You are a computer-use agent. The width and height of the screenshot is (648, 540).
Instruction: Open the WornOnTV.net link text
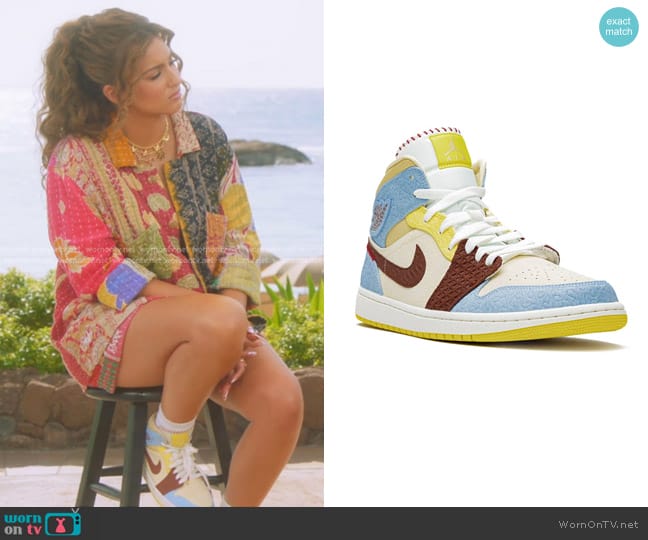point(598,525)
